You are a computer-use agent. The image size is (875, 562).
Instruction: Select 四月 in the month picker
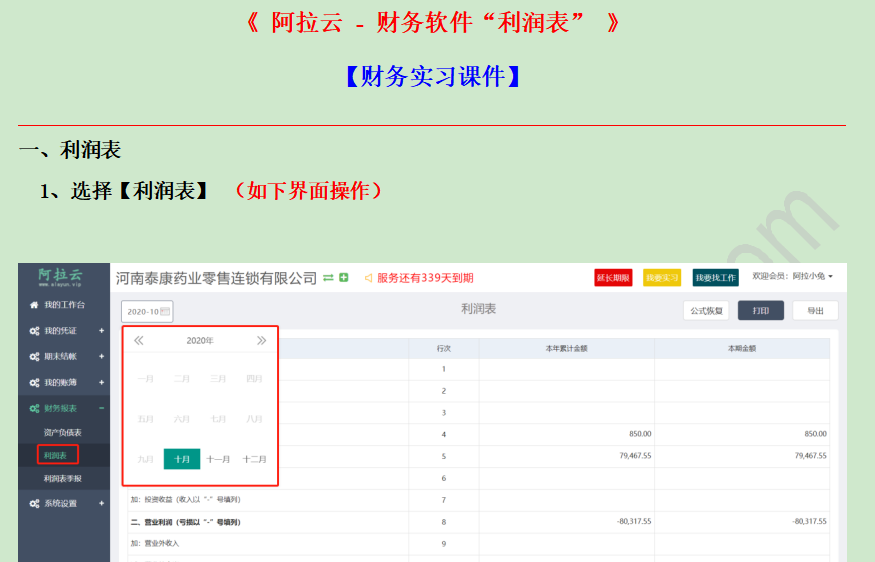point(254,379)
